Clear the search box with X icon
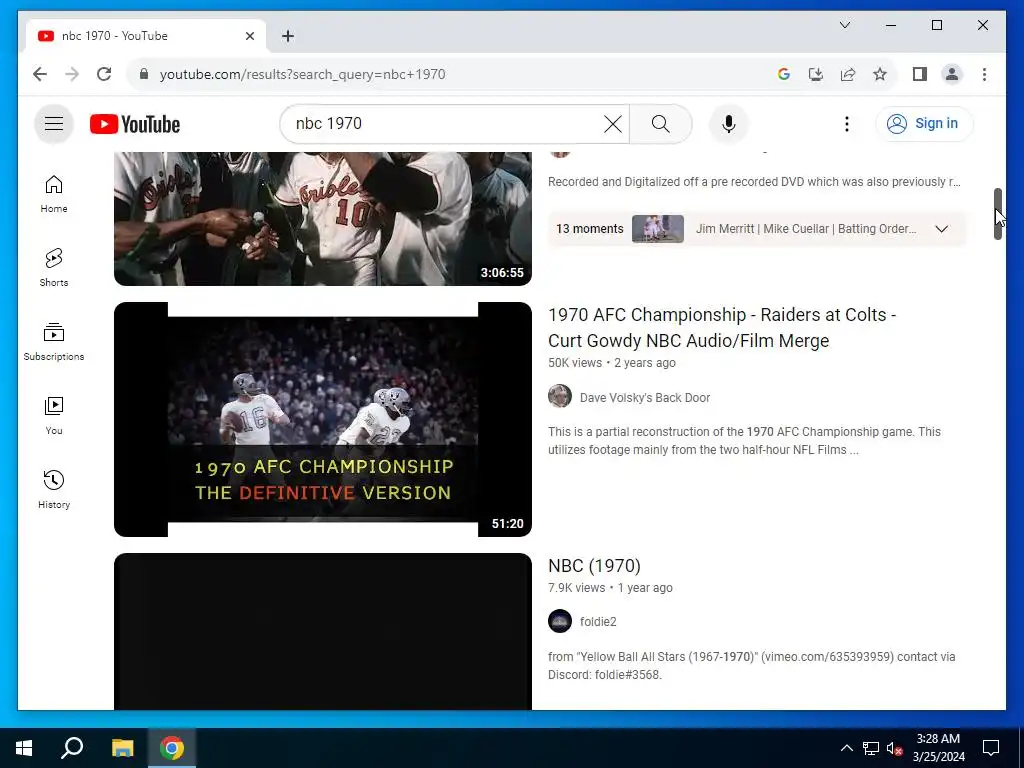The height and width of the screenshot is (768, 1024). [613, 123]
